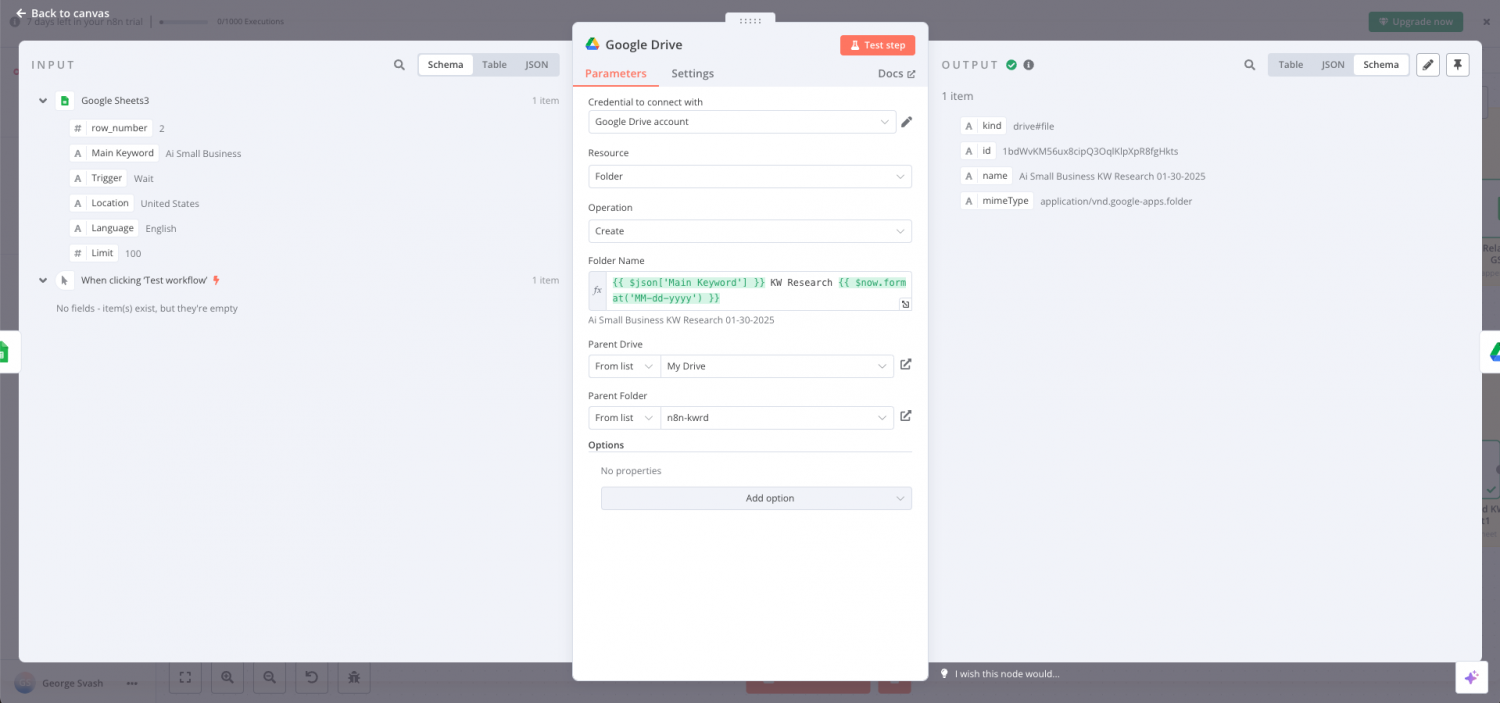Screen dimensions: 1500x703
Task: Open the Docs link
Action: pos(895,73)
